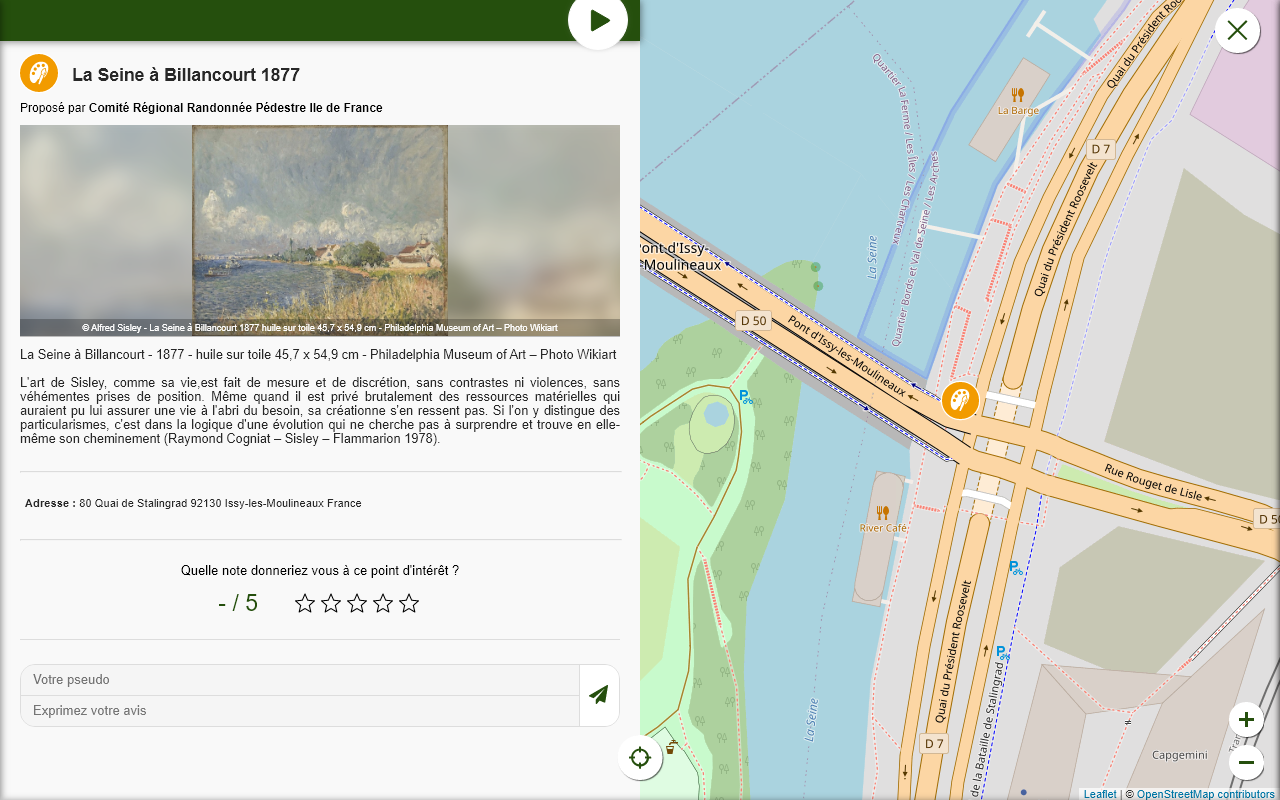Click the Capgemini label on the map
The image size is (1280, 800).
(1180, 755)
